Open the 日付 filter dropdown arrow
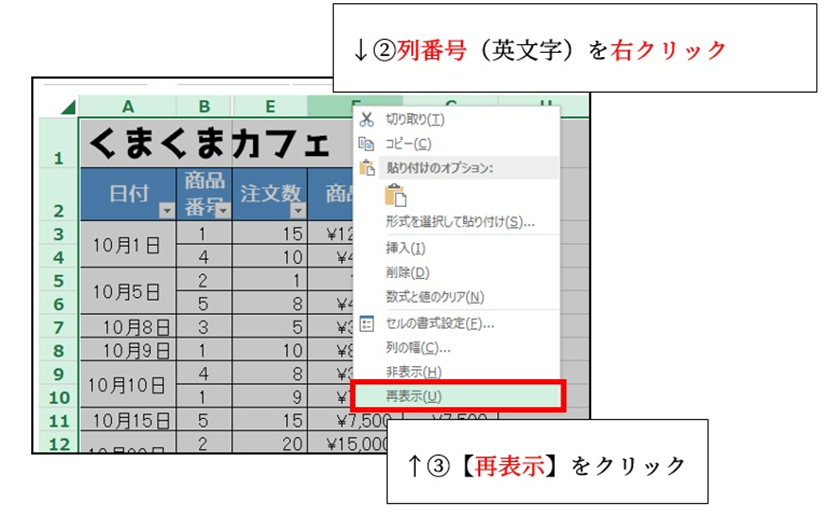Viewport: 827px width, 517px height. (166, 210)
